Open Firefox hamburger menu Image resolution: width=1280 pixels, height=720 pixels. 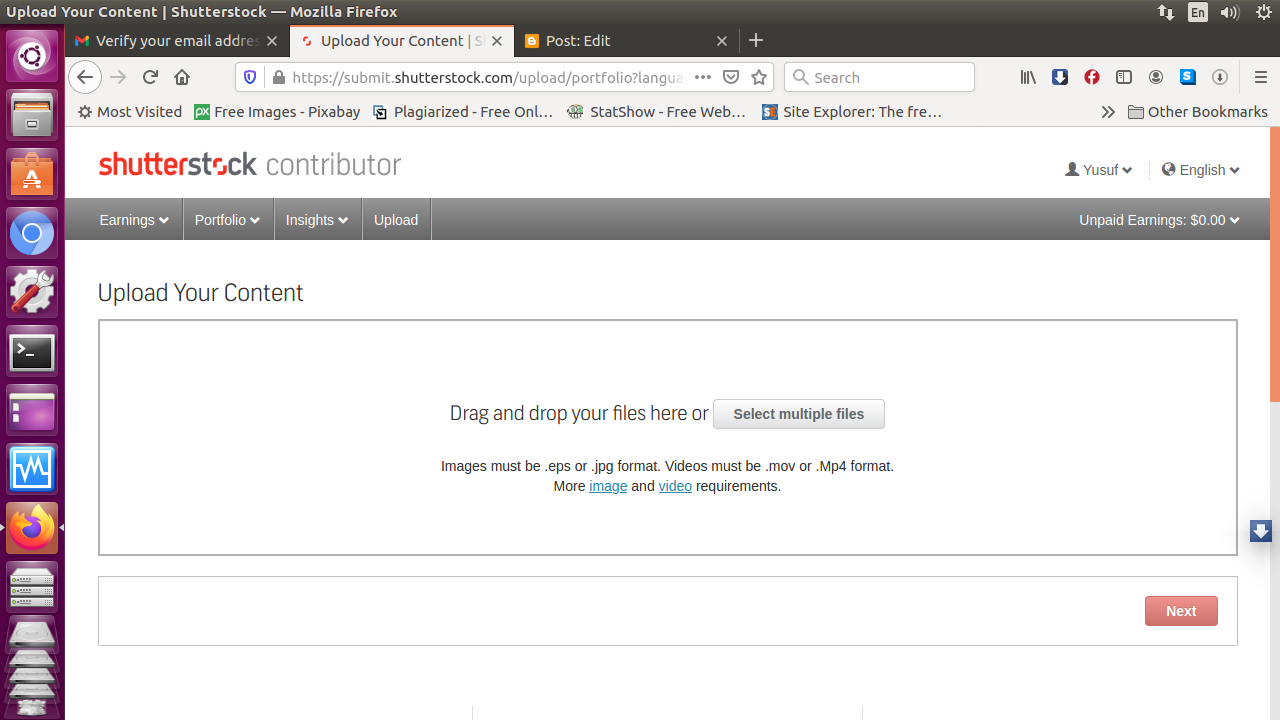1260,77
